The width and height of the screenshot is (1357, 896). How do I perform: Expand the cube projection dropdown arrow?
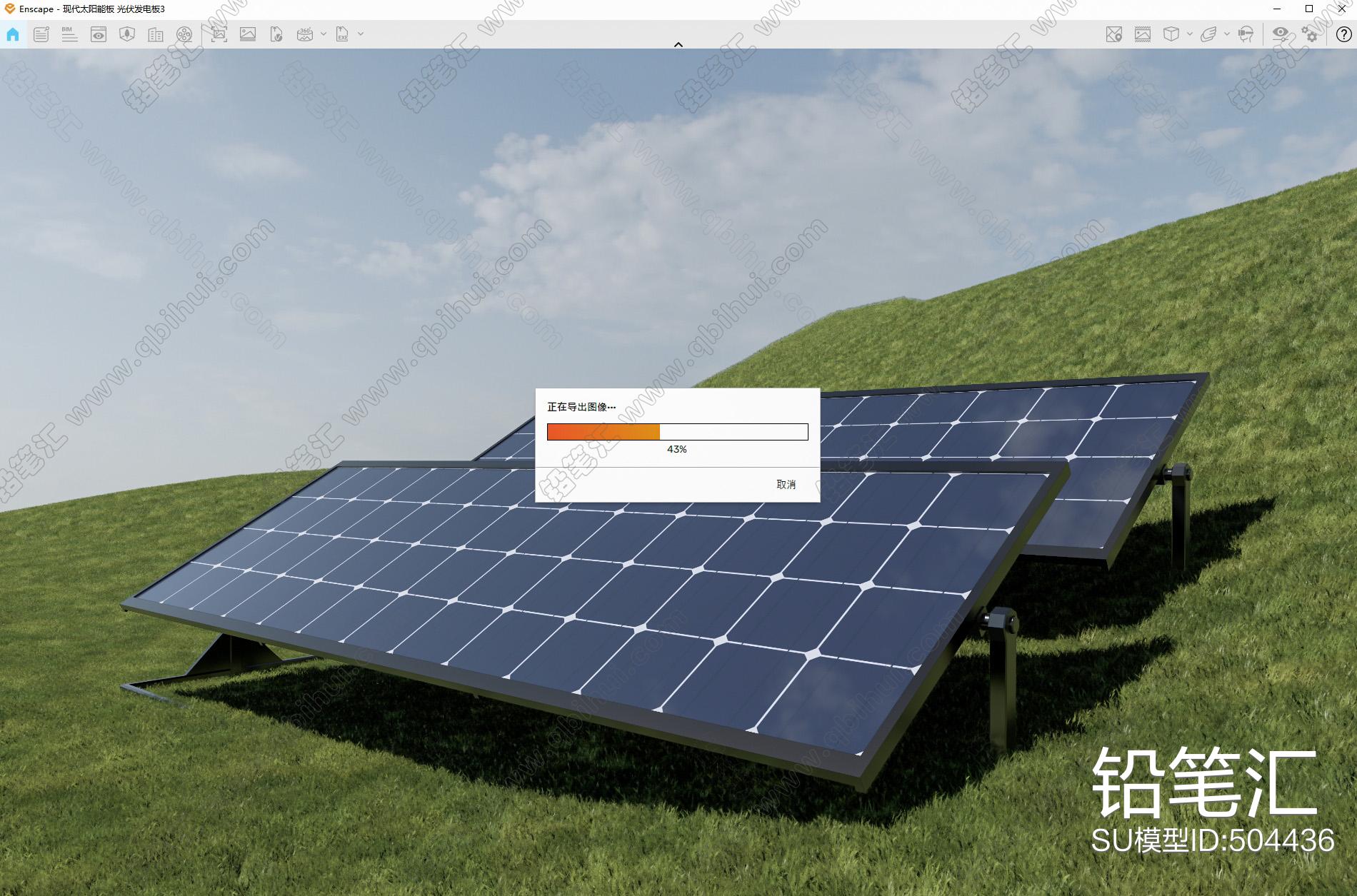pos(1189,34)
